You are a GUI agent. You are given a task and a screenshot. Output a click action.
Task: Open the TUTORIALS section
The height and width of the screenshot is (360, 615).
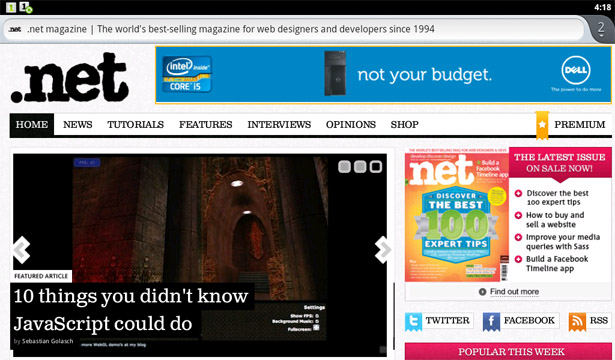coord(136,125)
